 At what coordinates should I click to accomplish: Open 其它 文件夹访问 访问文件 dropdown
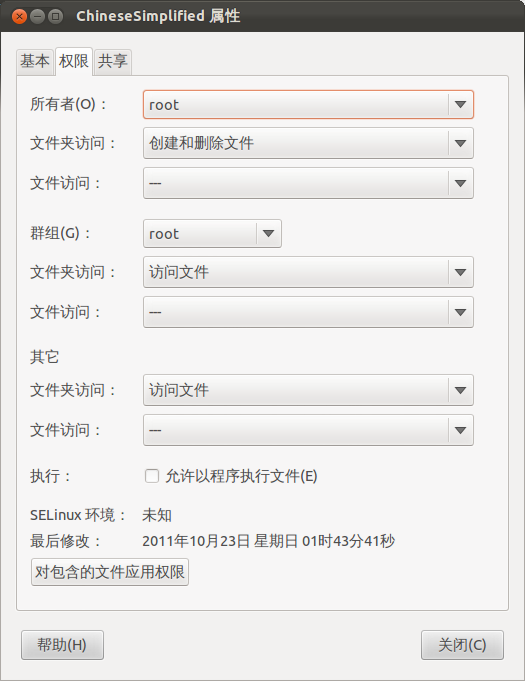coord(308,390)
